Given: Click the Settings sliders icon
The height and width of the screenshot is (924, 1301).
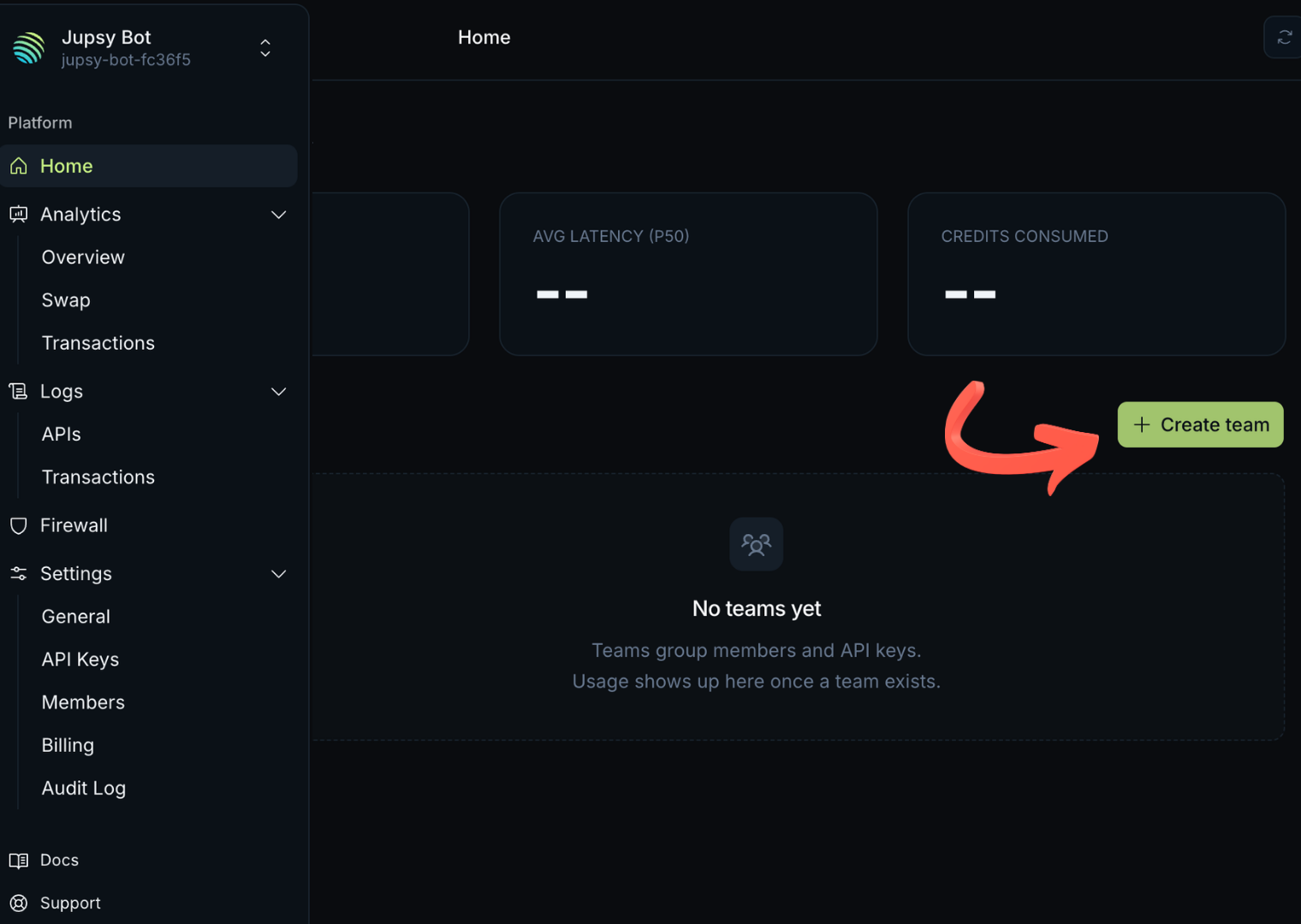Looking at the screenshot, I should pos(19,573).
